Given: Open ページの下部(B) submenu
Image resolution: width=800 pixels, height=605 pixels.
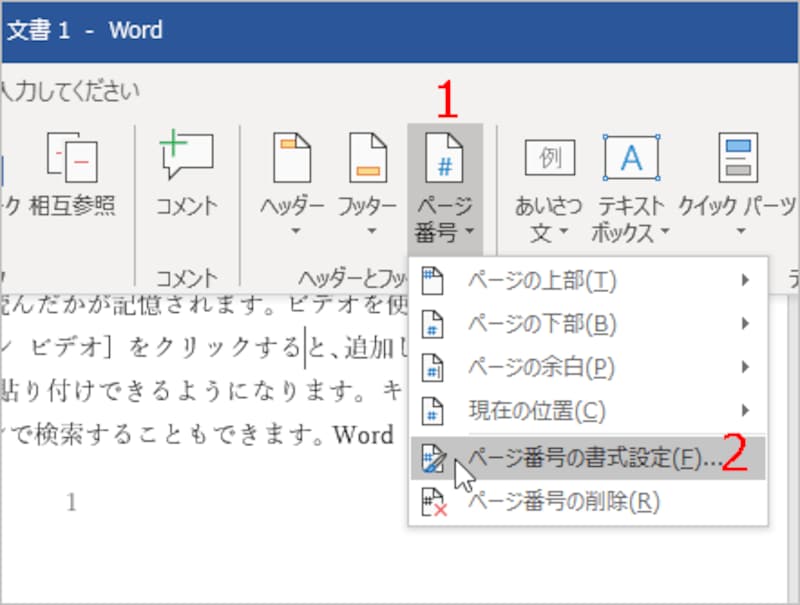Looking at the screenshot, I should pyautogui.click(x=588, y=323).
